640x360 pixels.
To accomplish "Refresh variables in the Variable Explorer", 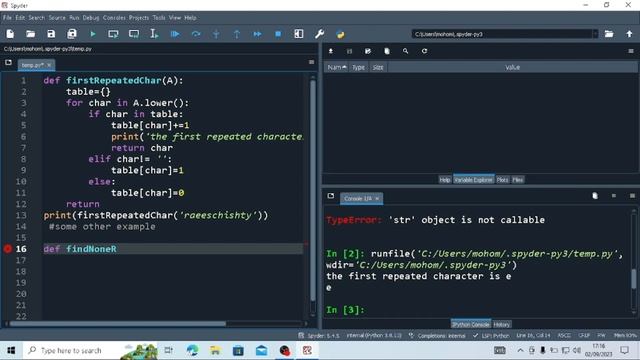I will click(424, 51).
